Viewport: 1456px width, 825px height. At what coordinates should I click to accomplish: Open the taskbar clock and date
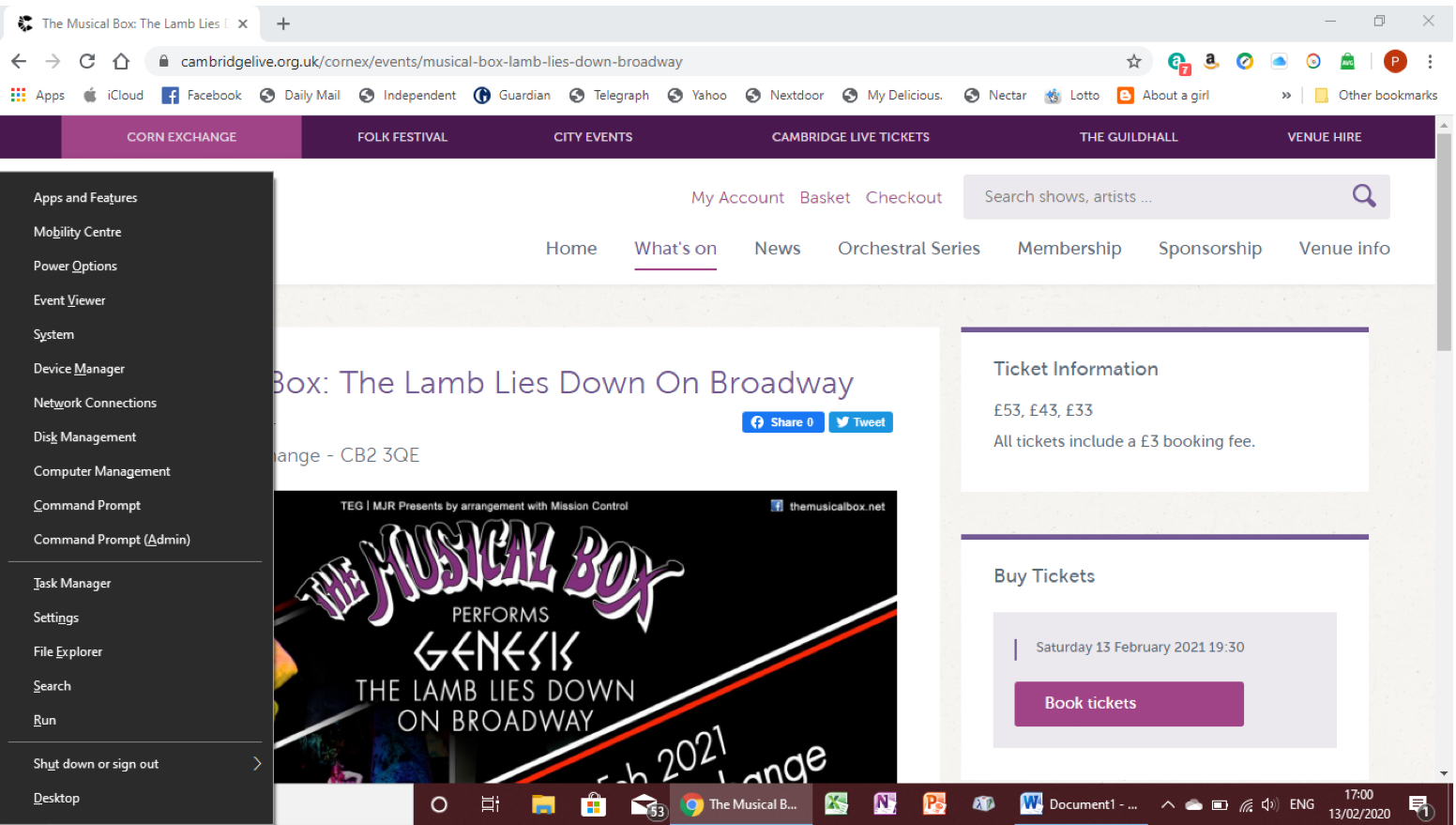click(x=1358, y=804)
